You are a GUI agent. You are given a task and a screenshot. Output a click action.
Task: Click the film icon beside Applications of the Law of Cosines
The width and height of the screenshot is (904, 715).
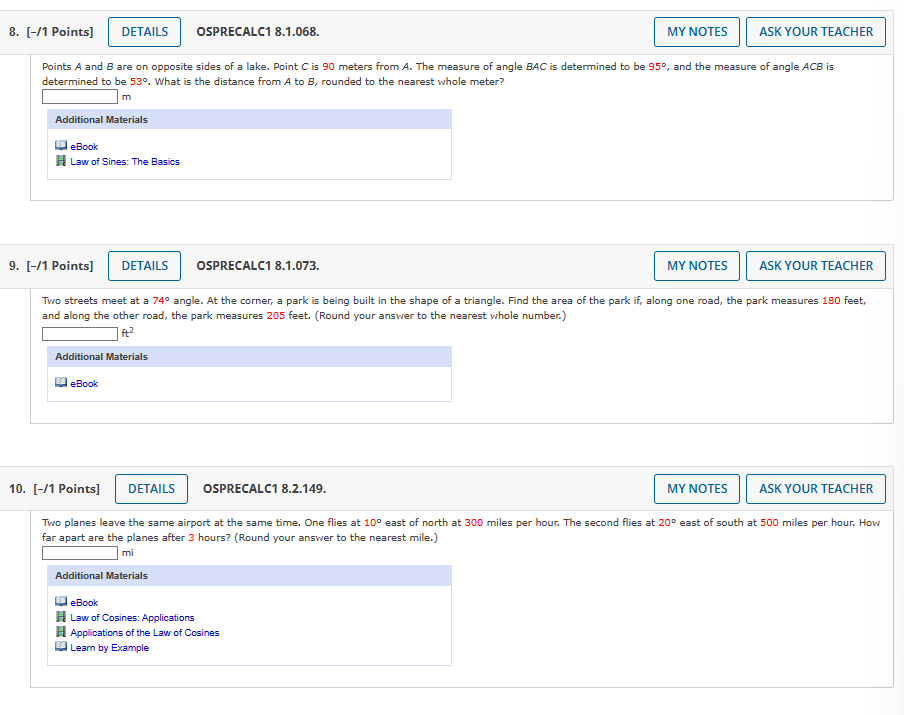pyautogui.click(x=61, y=632)
